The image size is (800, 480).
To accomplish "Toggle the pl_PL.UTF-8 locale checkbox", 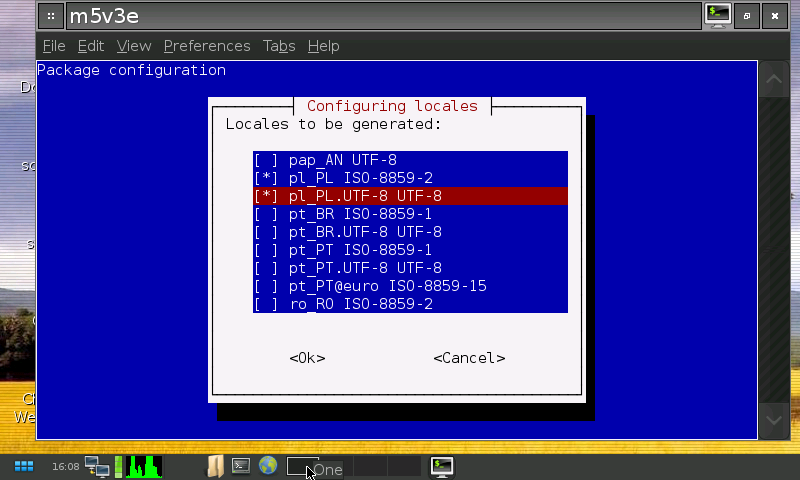I will click(267, 196).
